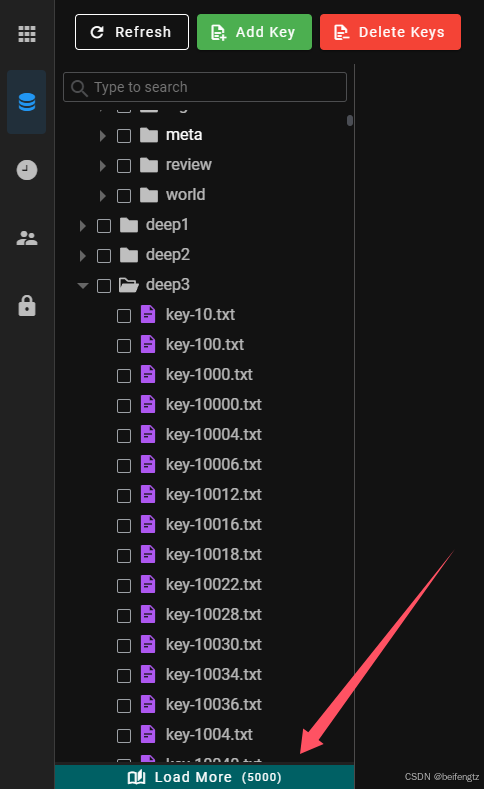
Task: Expand the deep1 folder
Action: pyautogui.click(x=83, y=226)
